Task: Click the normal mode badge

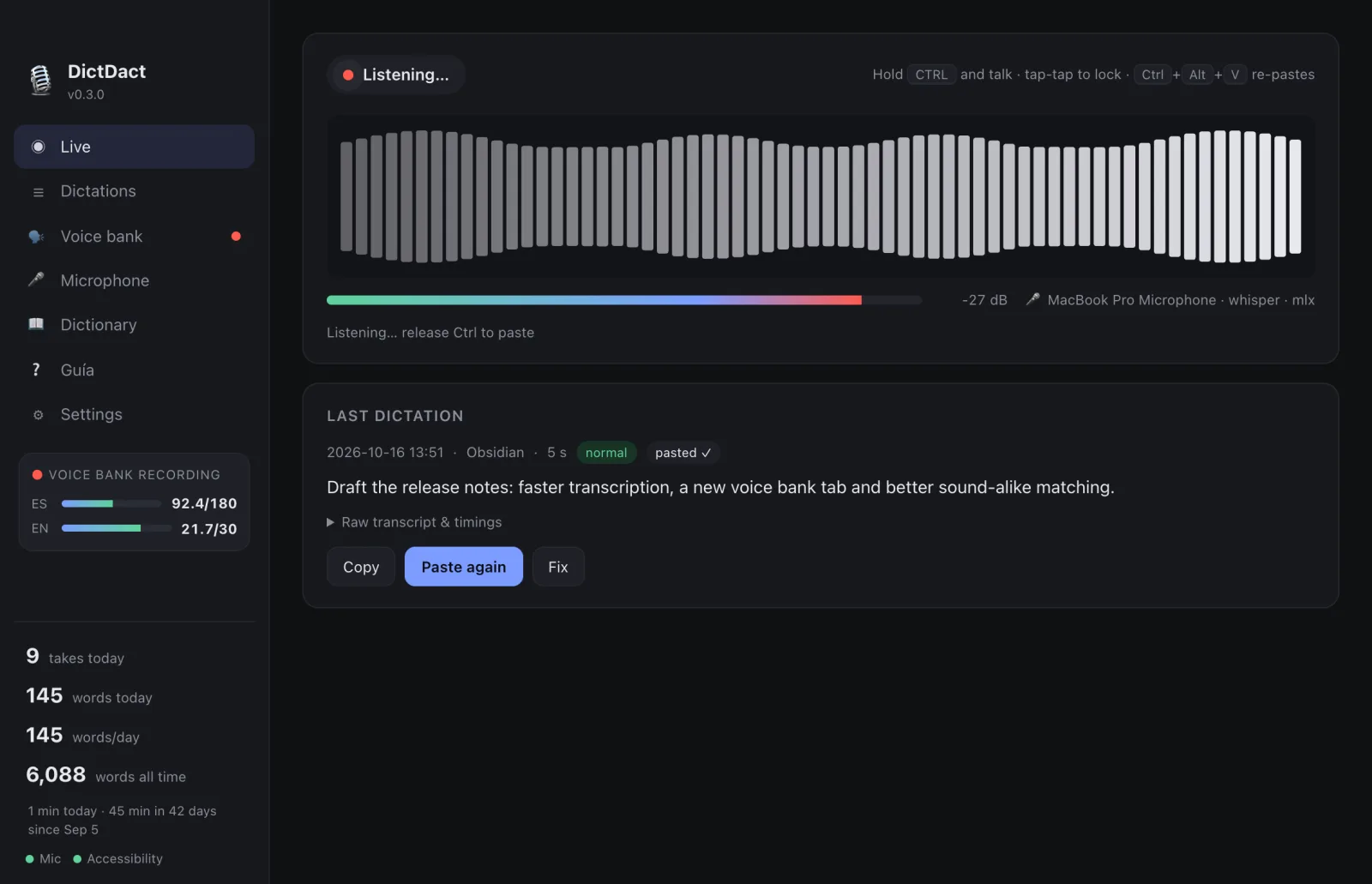Action: coord(606,453)
